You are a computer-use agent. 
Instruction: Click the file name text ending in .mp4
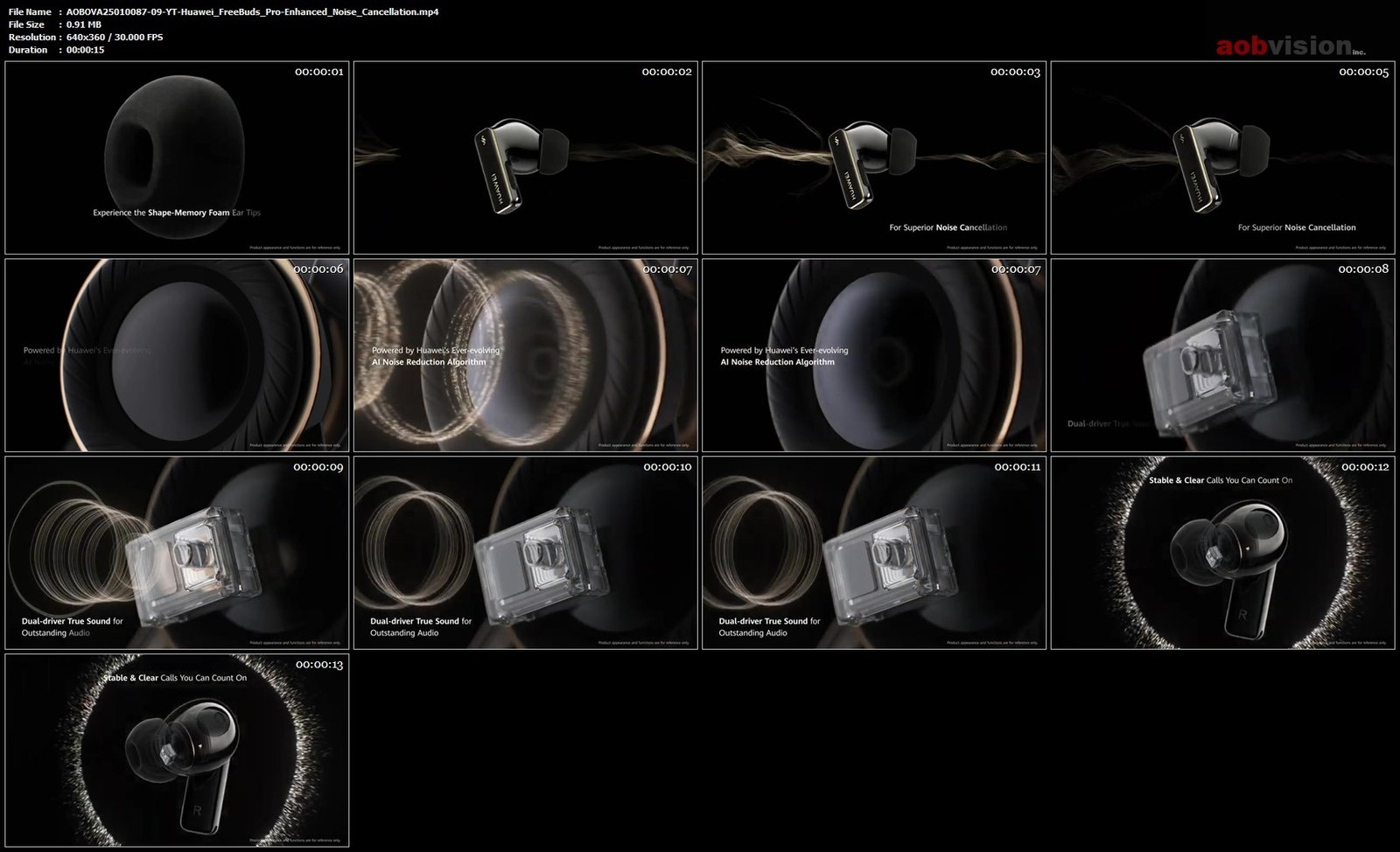pyautogui.click(x=253, y=12)
